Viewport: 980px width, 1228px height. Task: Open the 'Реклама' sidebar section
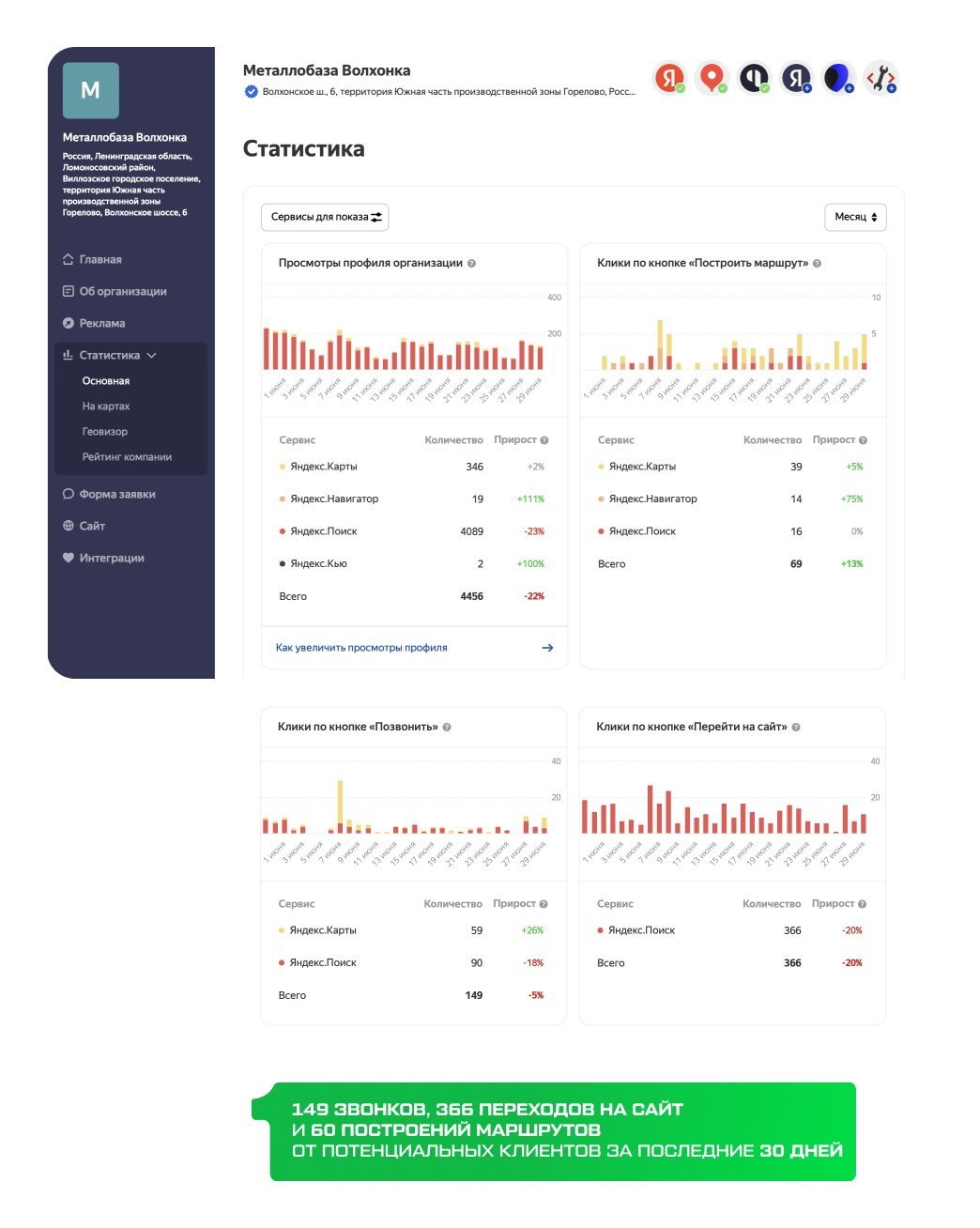[x=102, y=324]
